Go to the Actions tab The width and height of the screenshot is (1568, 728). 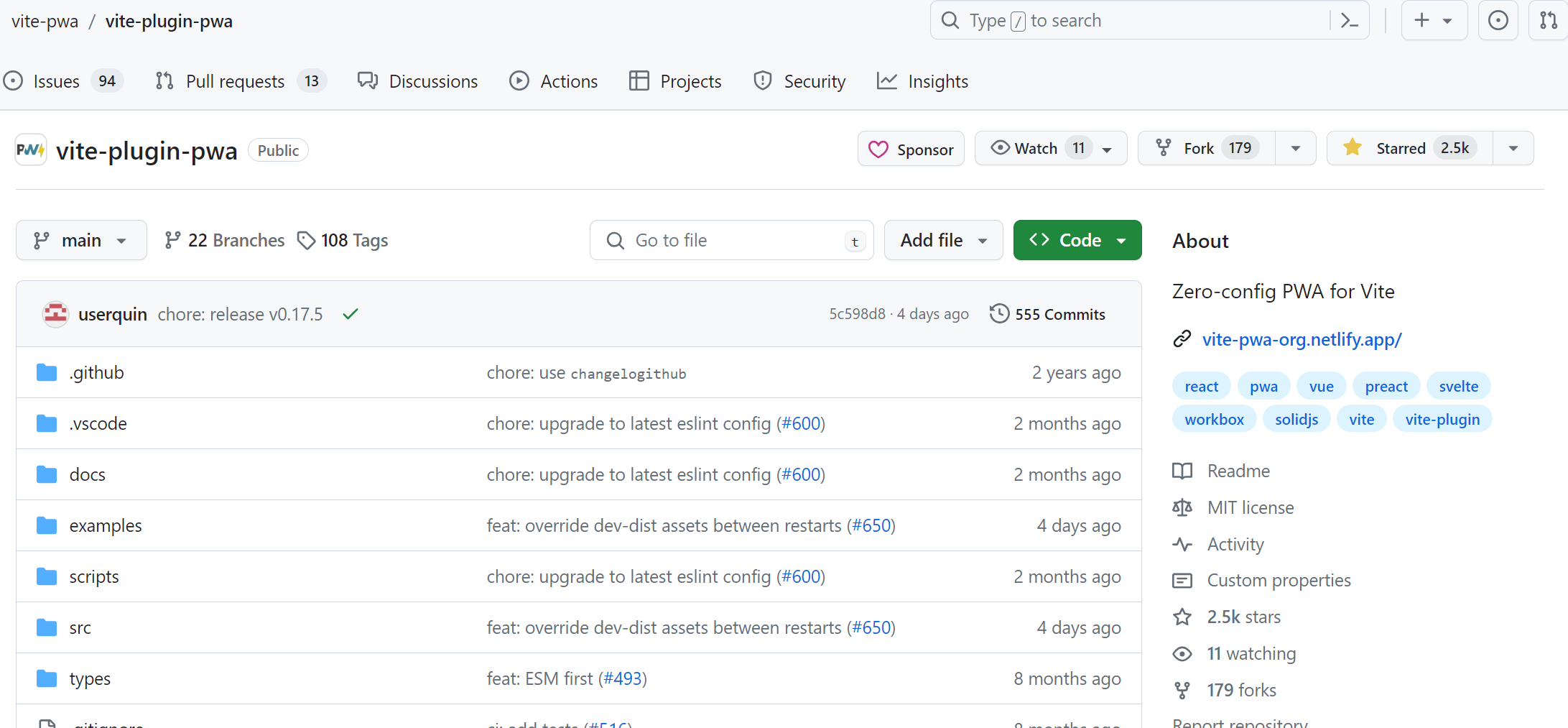click(x=553, y=81)
